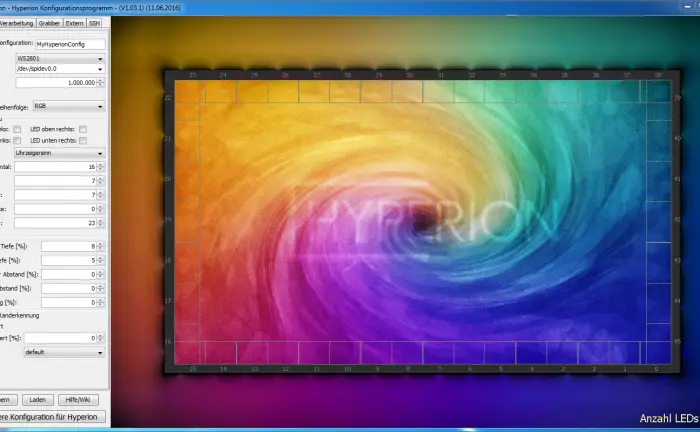Image resolution: width=700 pixels, height=432 pixels.
Task: Click the 'bstand [%]' field showing 0
Action: point(69,288)
